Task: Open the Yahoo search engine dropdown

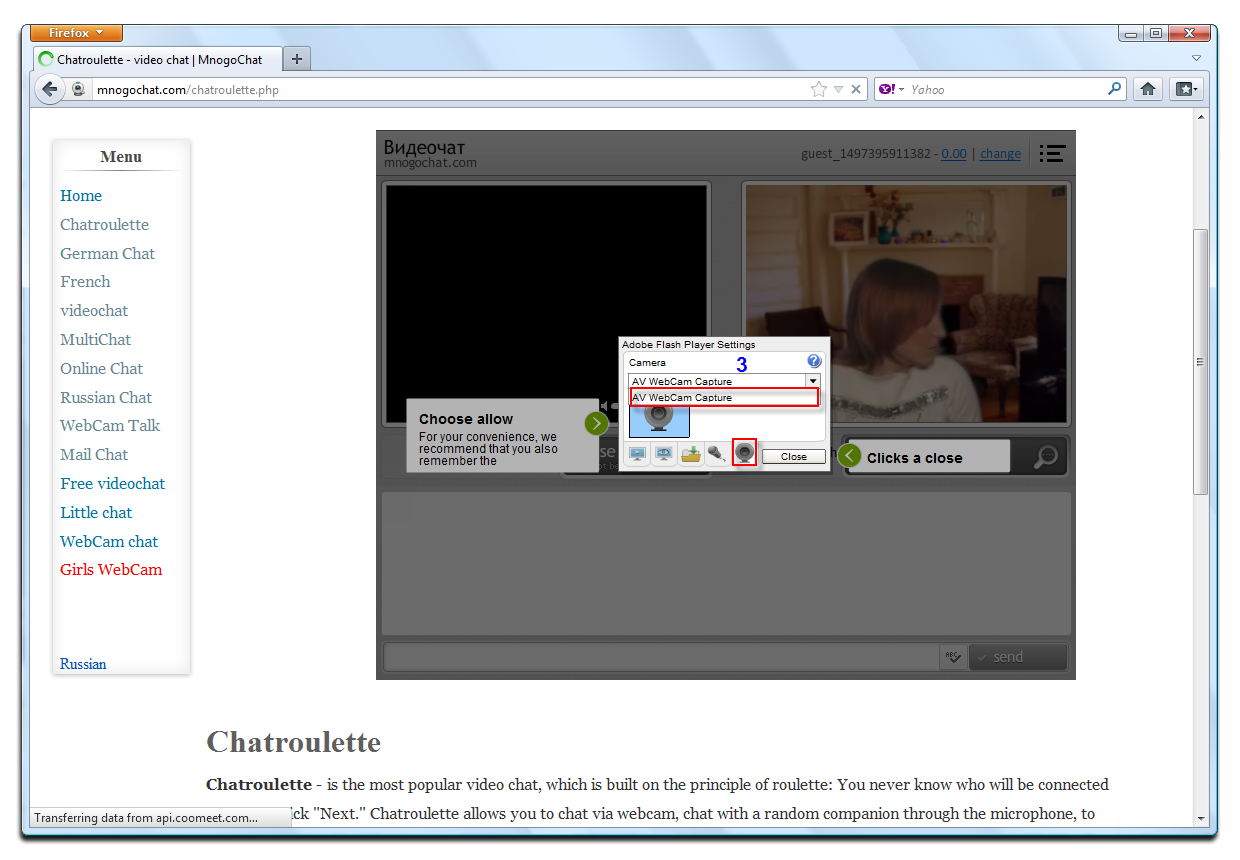Action: click(891, 89)
